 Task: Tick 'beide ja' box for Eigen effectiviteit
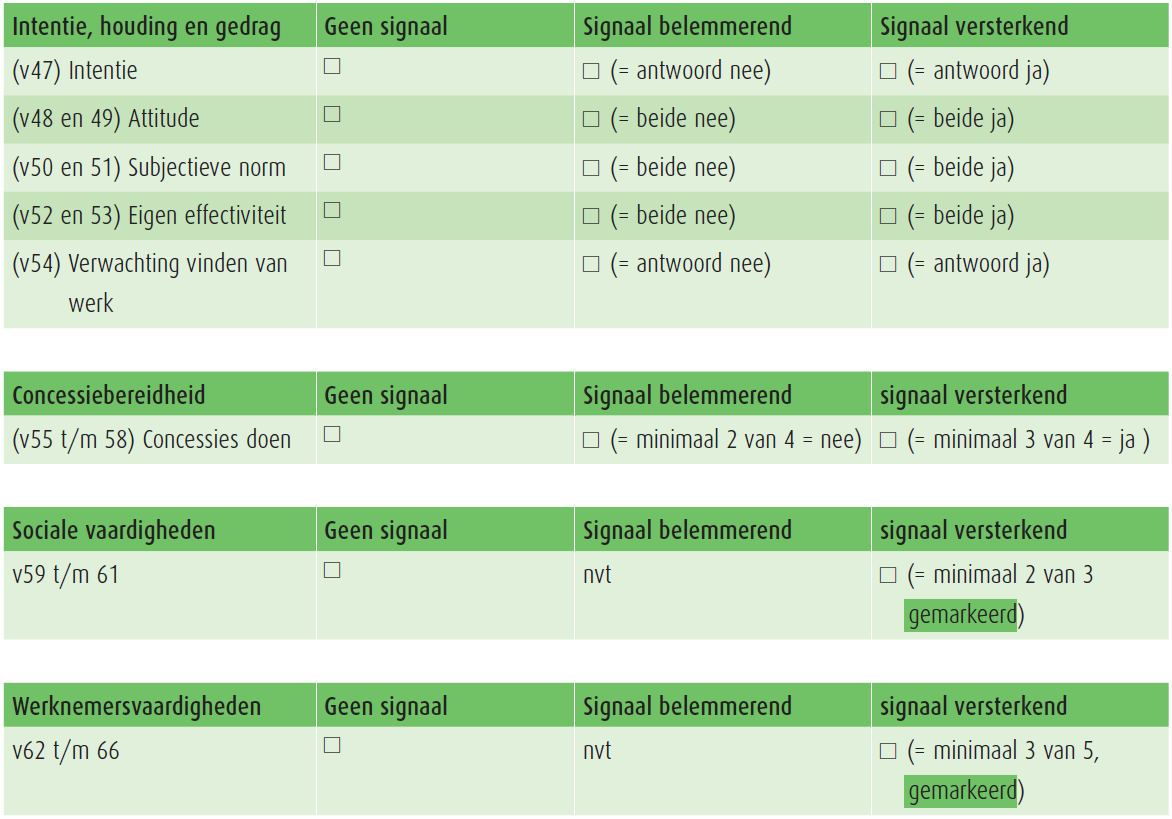click(888, 216)
